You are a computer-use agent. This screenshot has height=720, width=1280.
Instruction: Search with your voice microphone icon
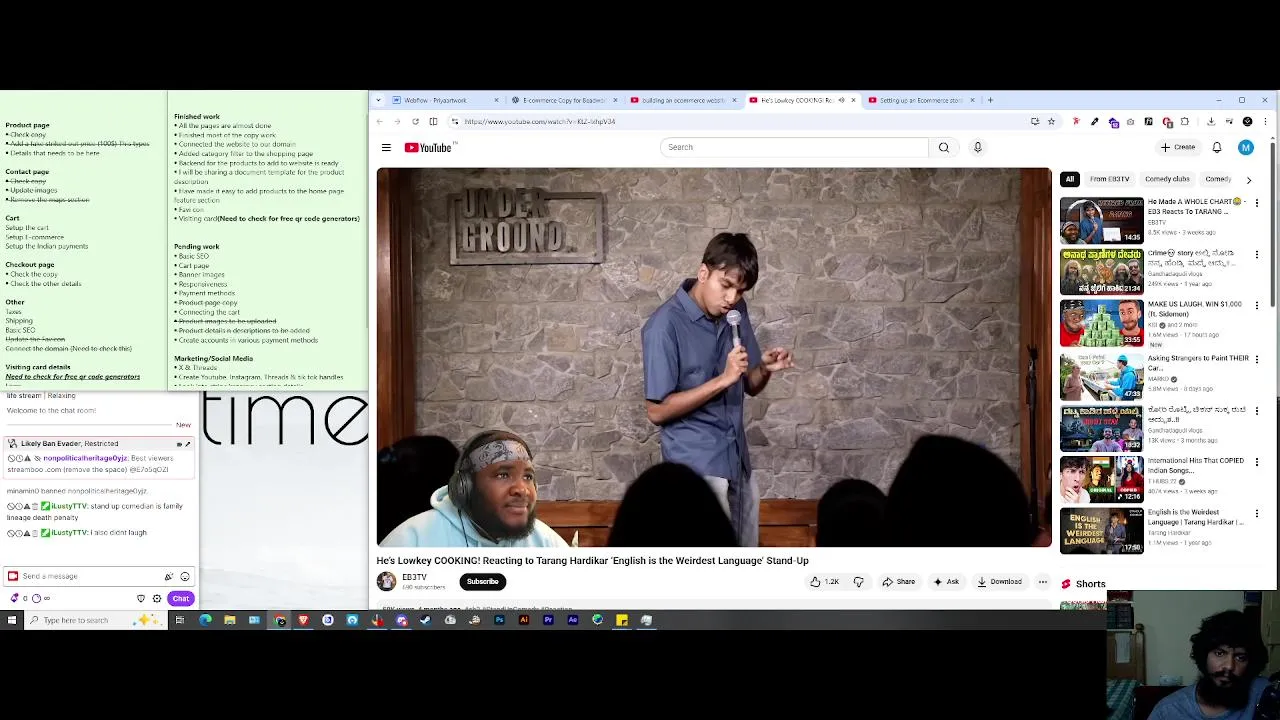click(x=977, y=147)
